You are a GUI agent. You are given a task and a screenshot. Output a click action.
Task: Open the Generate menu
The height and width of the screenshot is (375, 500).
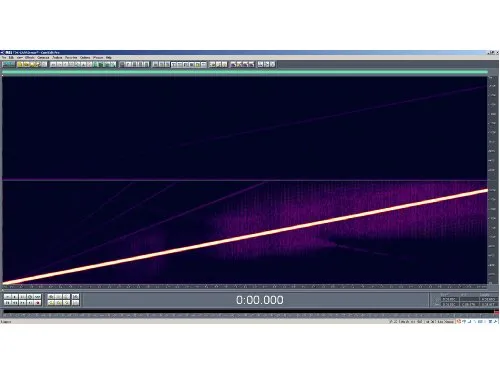click(x=43, y=58)
